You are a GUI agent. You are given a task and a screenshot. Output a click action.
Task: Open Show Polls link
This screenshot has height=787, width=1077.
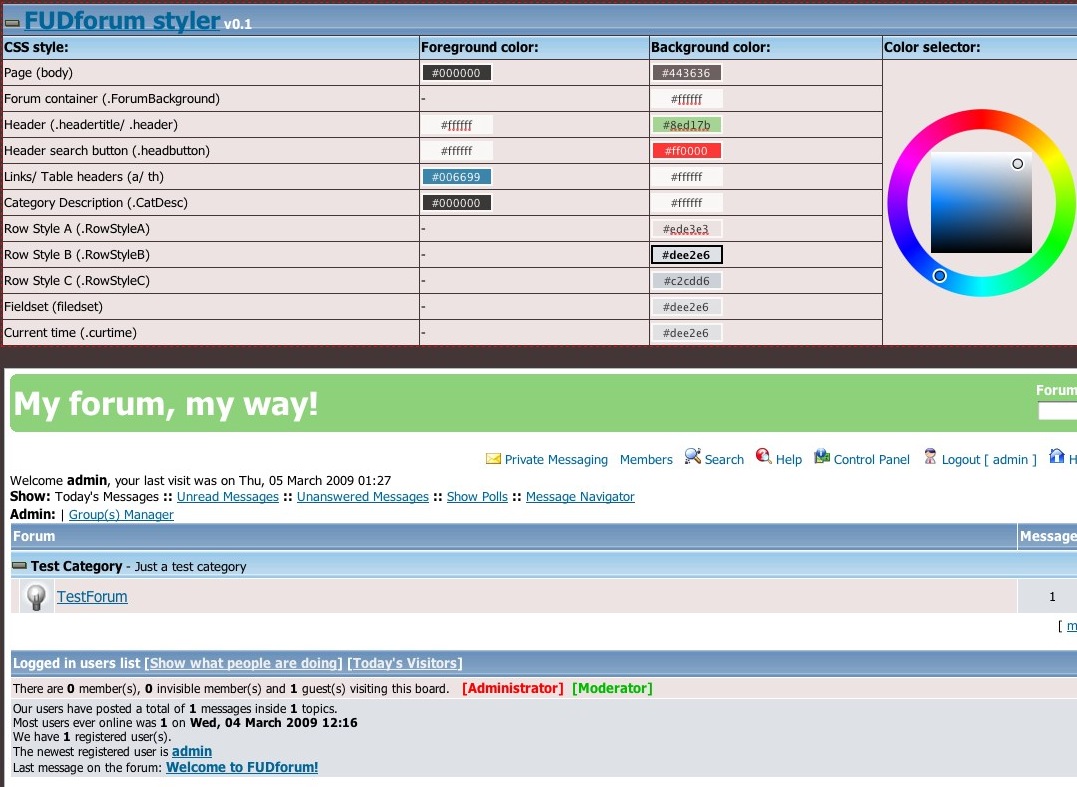tap(477, 497)
